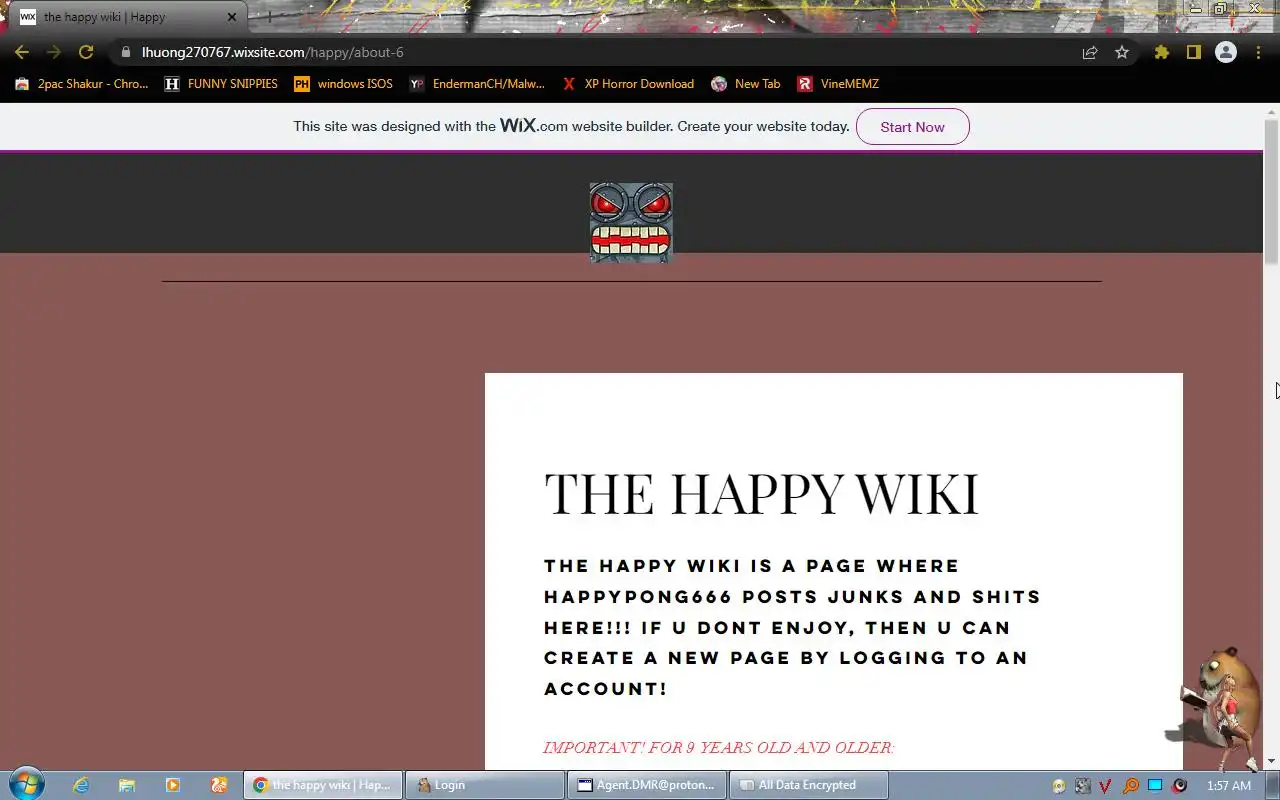The width and height of the screenshot is (1280, 800).
Task: Open the Windows Start menu
Action: tap(27, 784)
